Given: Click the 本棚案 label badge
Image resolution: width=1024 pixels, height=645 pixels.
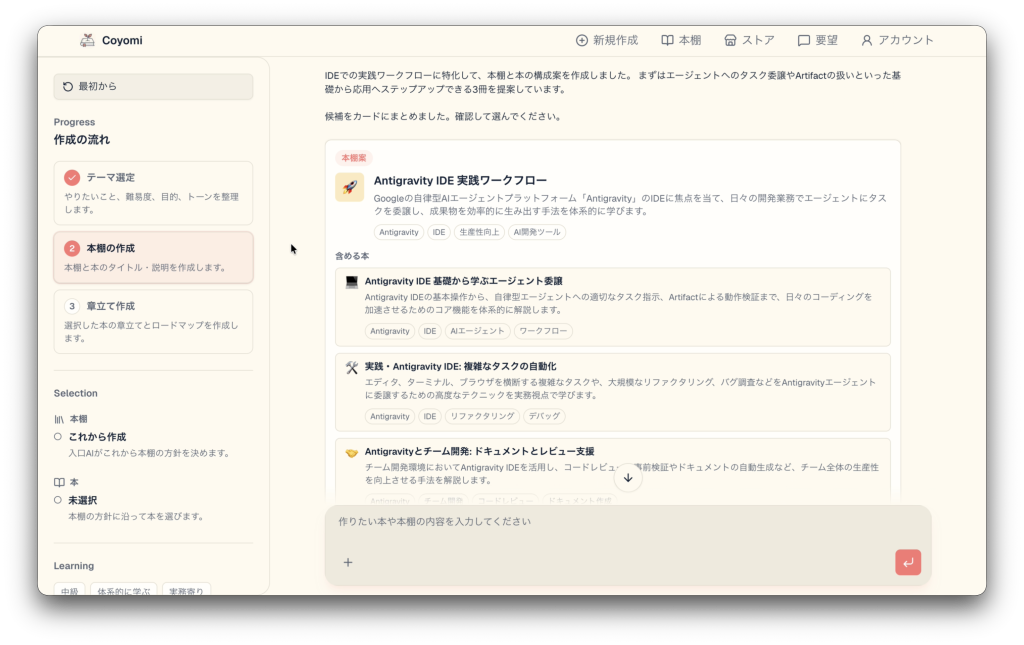Looking at the screenshot, I should coord(354,158).
